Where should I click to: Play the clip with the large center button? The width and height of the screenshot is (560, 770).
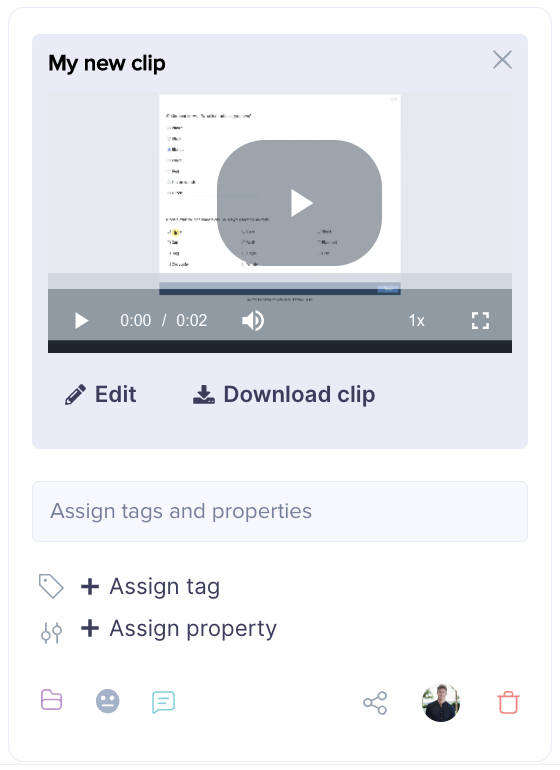299,203
